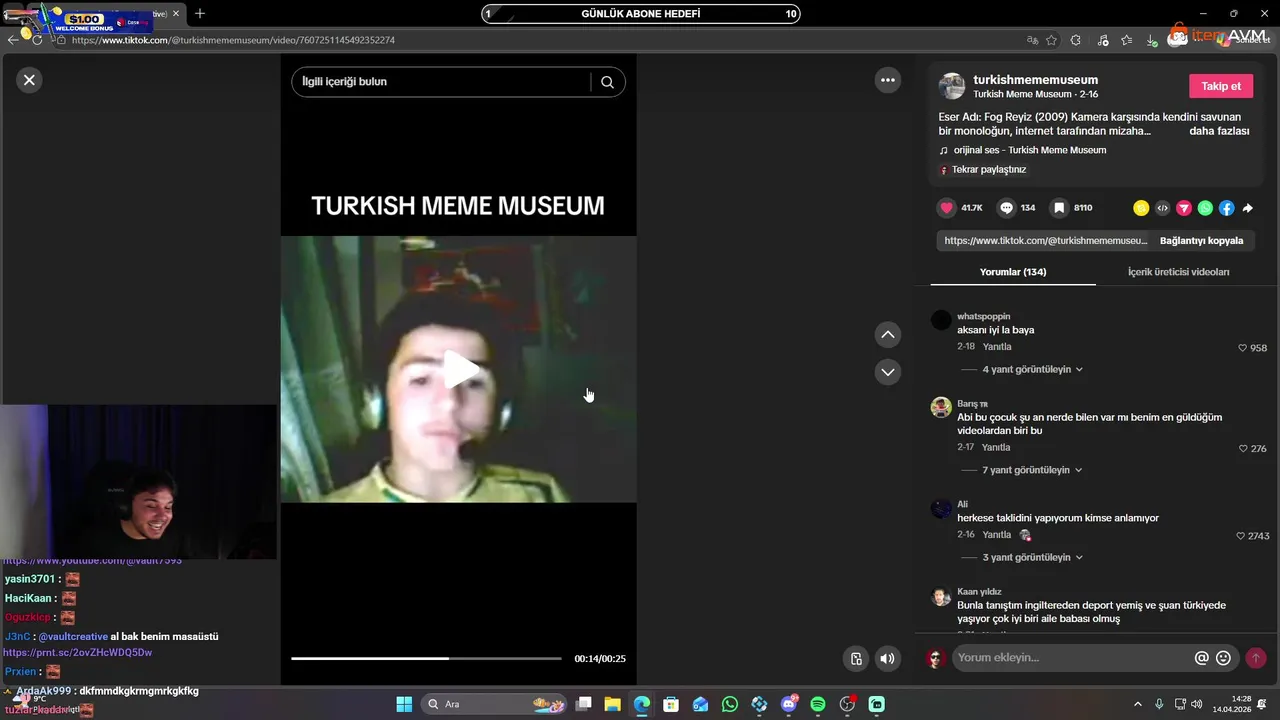Show hidden system tray icons chevron
This screenshot has height=720, width=1280.
pos(1137,704)
